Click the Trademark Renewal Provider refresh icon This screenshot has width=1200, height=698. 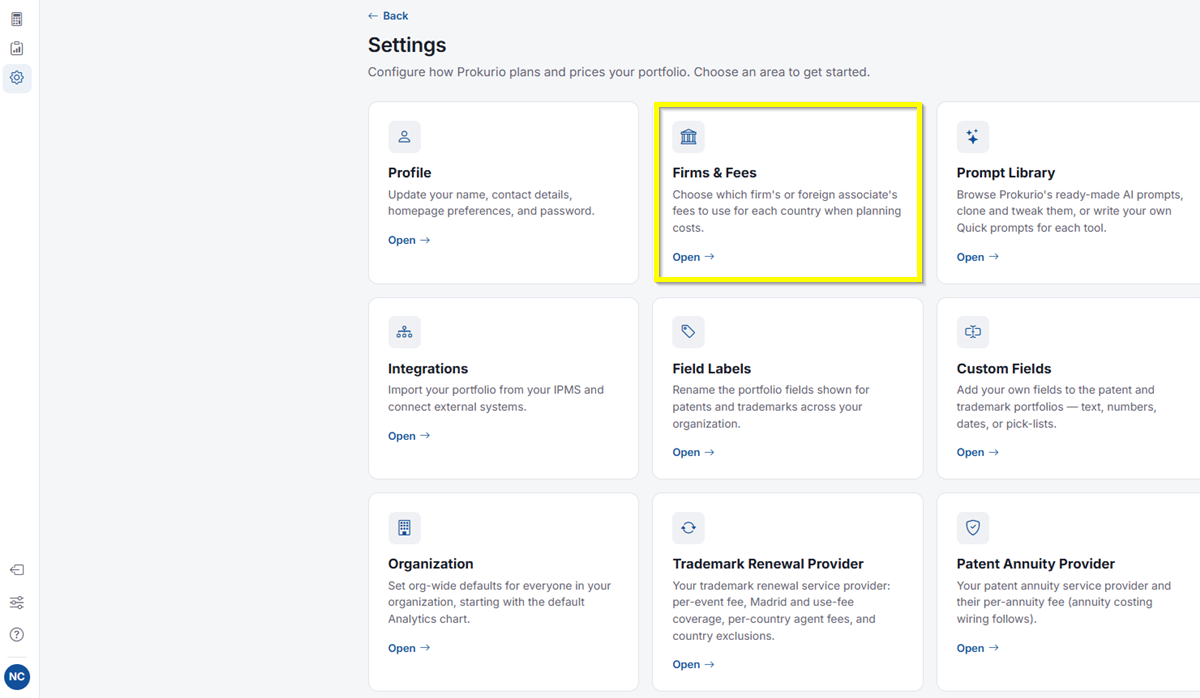pyautogui.click(x=688, y=528)
